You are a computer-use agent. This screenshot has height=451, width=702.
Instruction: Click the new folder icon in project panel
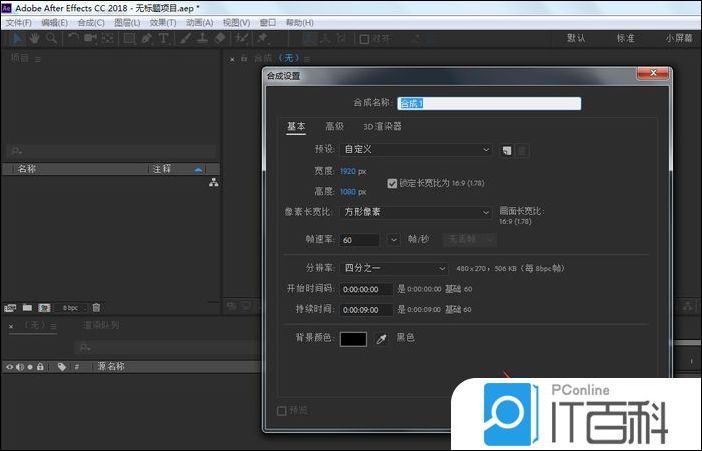[x=28, y=308]
